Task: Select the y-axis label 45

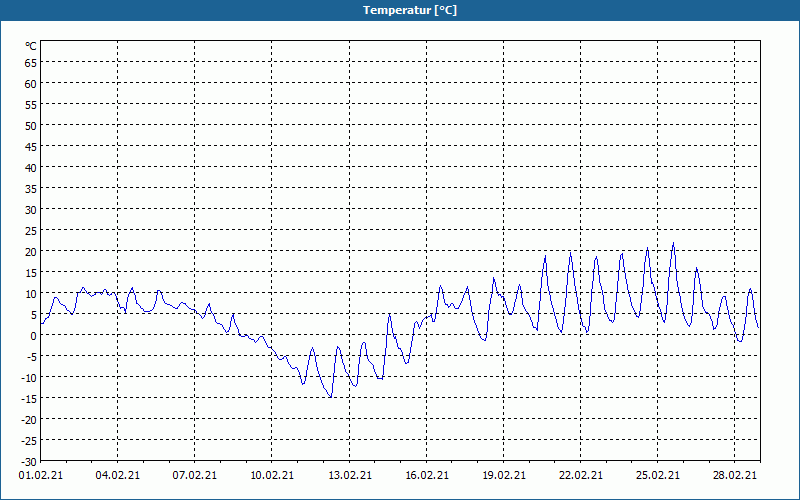Action: point(31,146)
